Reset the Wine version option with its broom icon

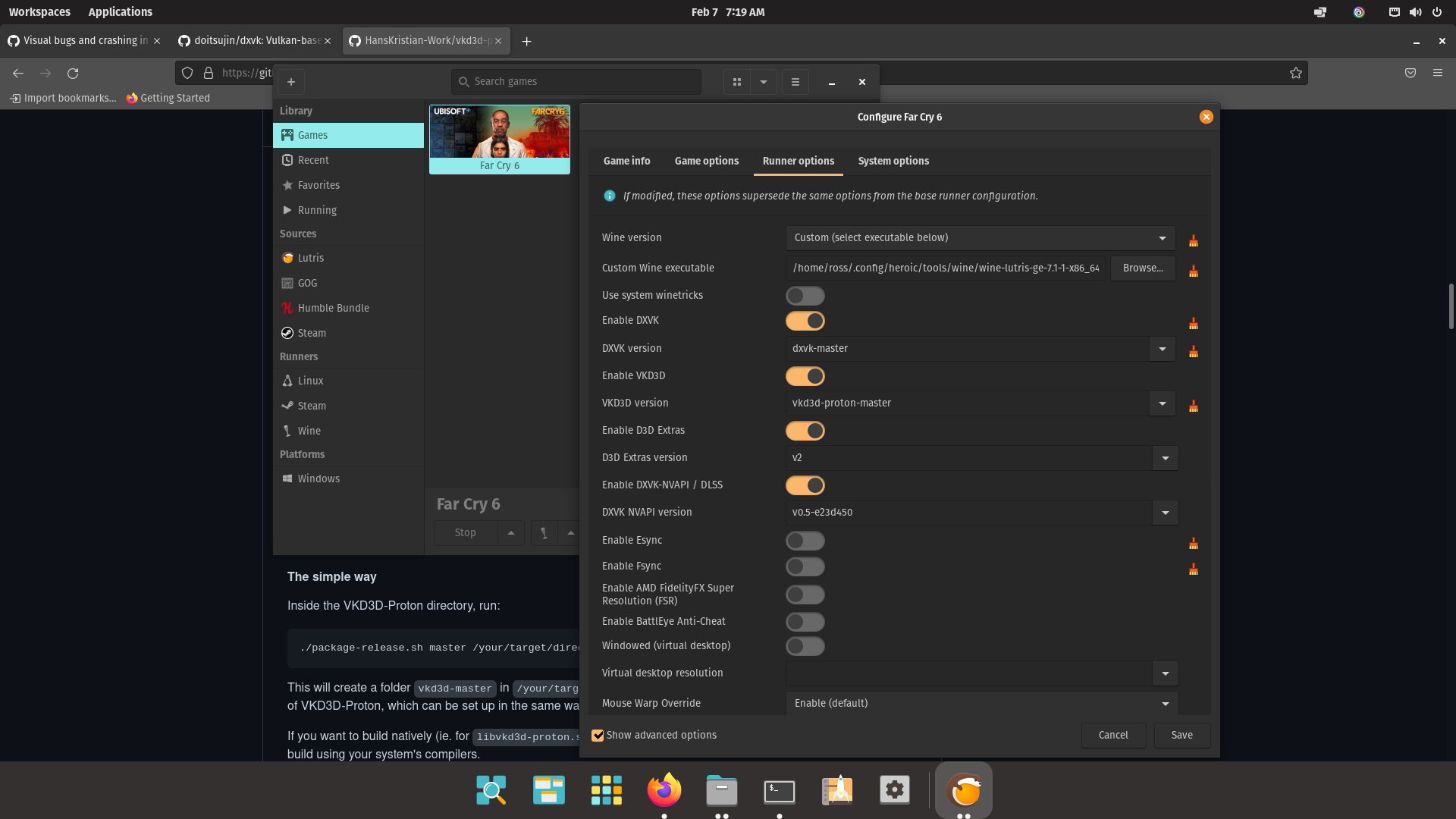(1193, 240)
